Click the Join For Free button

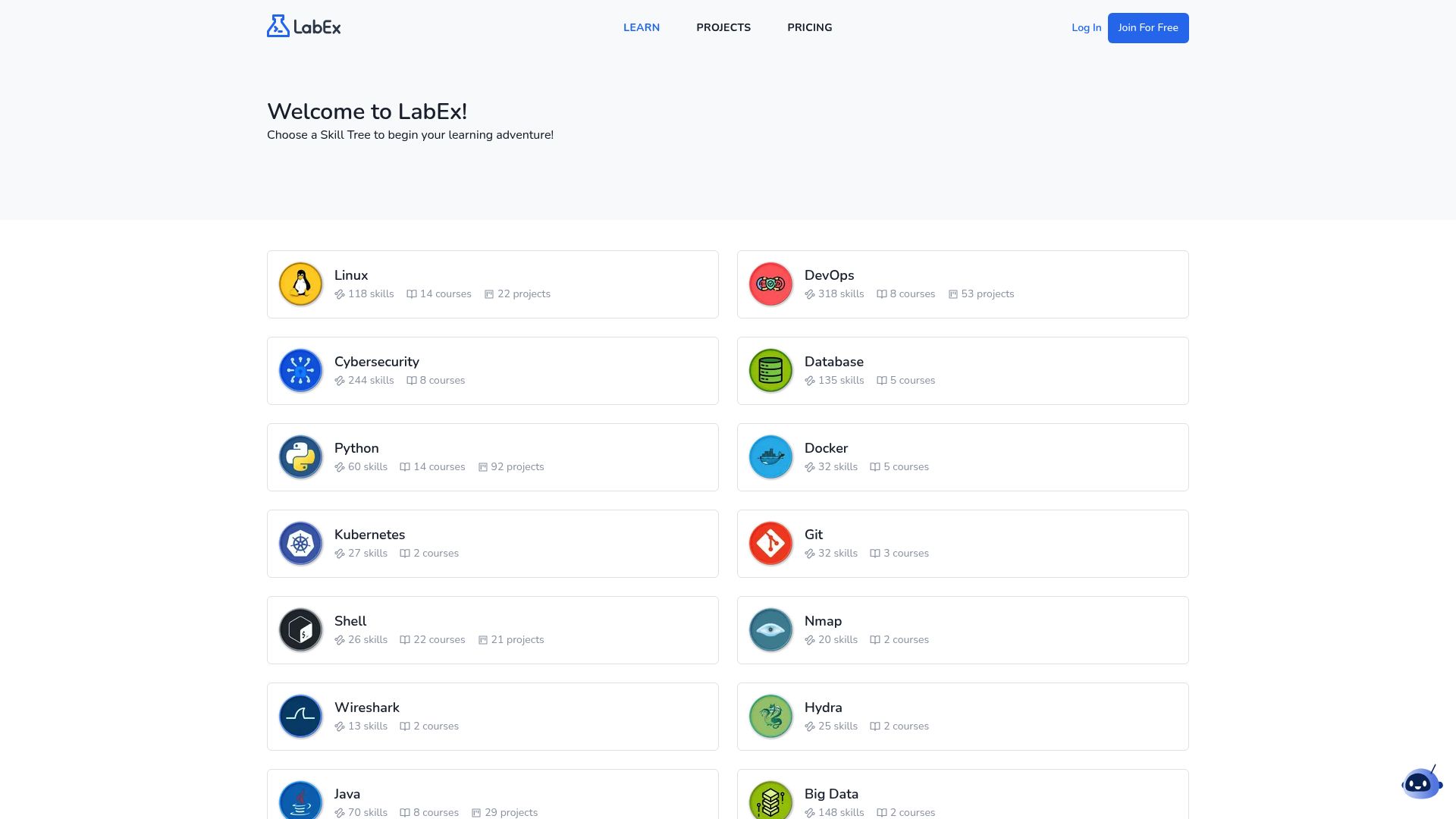click(x=1148, y=28)
